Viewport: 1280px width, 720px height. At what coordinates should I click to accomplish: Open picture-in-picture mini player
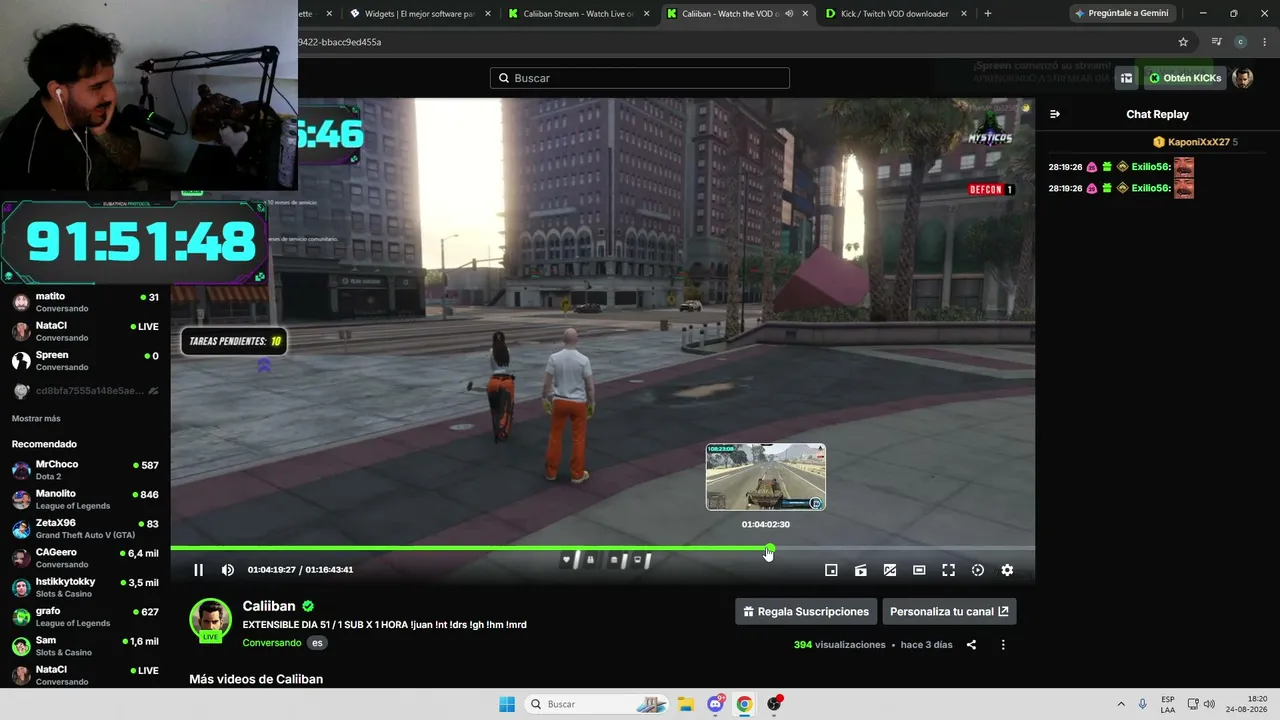831,570
